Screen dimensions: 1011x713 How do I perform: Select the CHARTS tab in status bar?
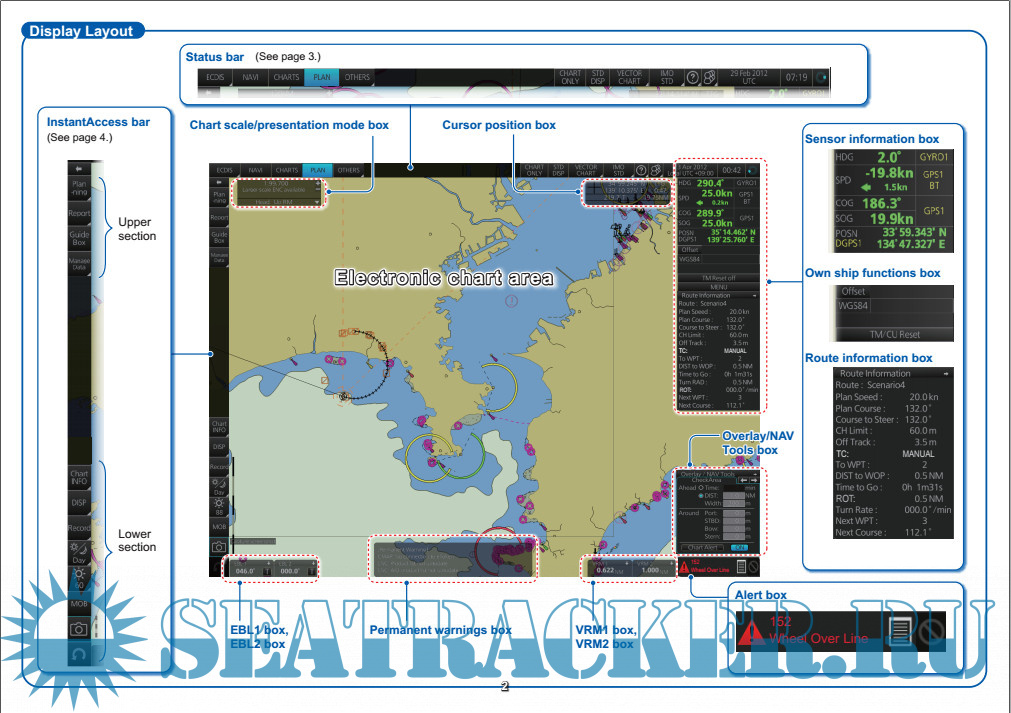pyautogui.click(x=286, y=78)
